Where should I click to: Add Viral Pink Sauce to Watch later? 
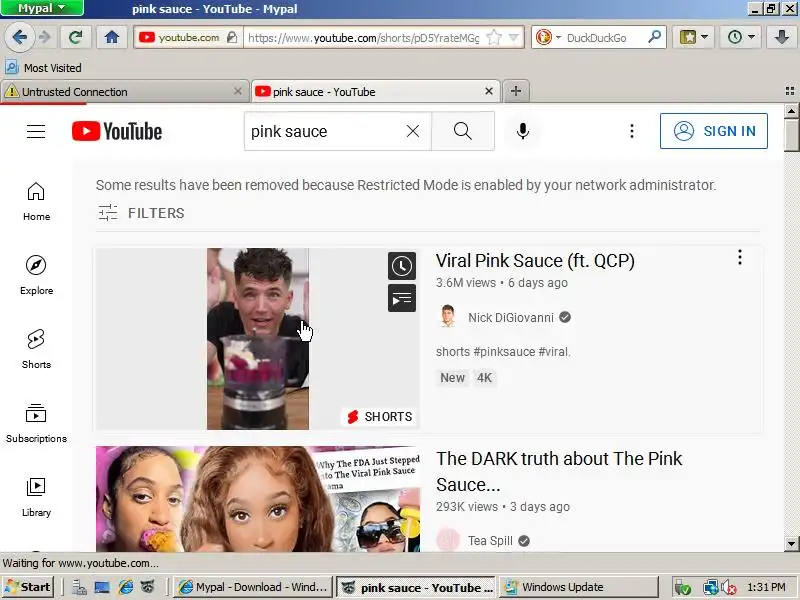[x=402, y=266]
